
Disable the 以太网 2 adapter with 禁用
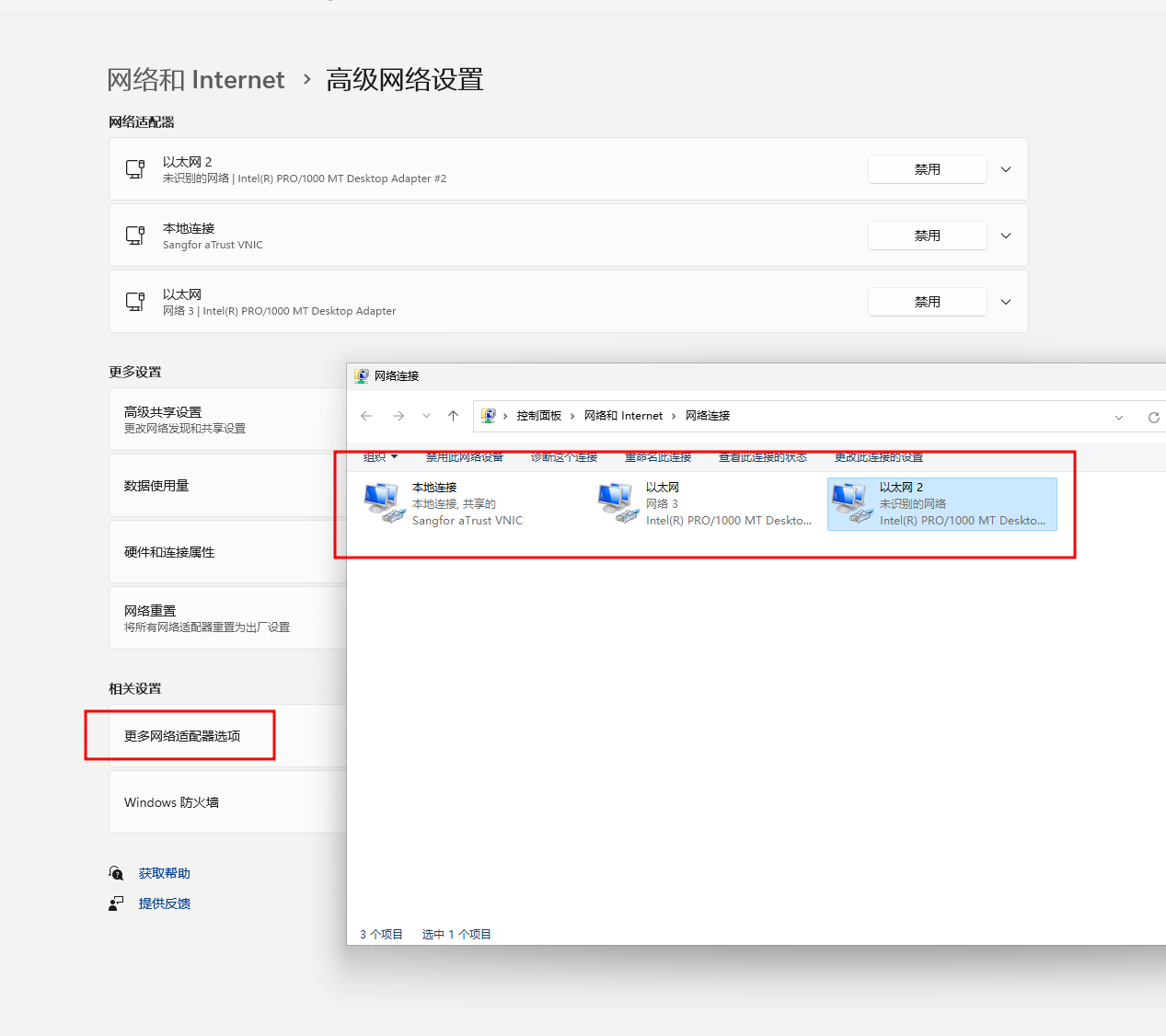click(x=927, y=169)
